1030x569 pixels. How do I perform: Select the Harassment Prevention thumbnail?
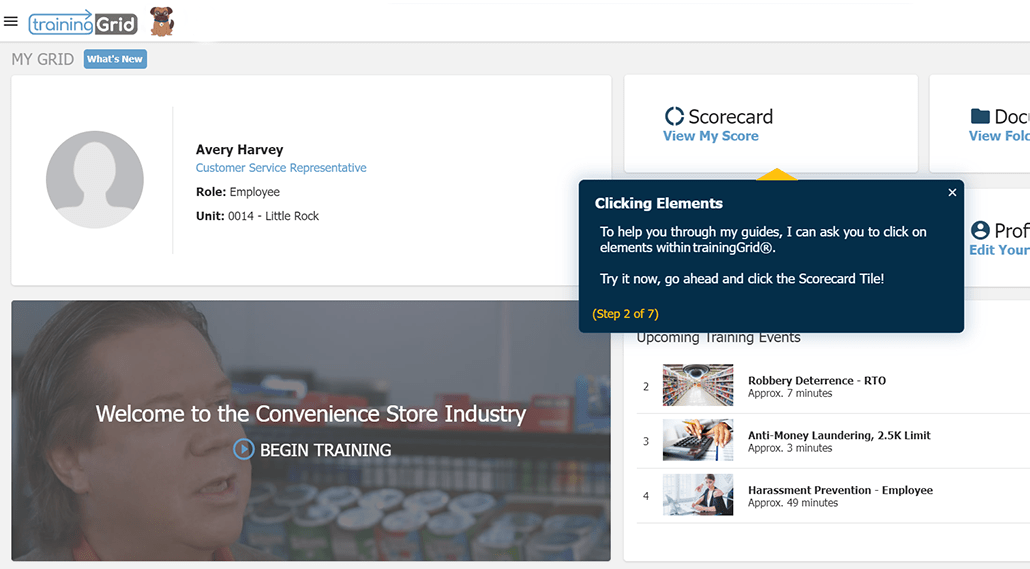[697, 495]
